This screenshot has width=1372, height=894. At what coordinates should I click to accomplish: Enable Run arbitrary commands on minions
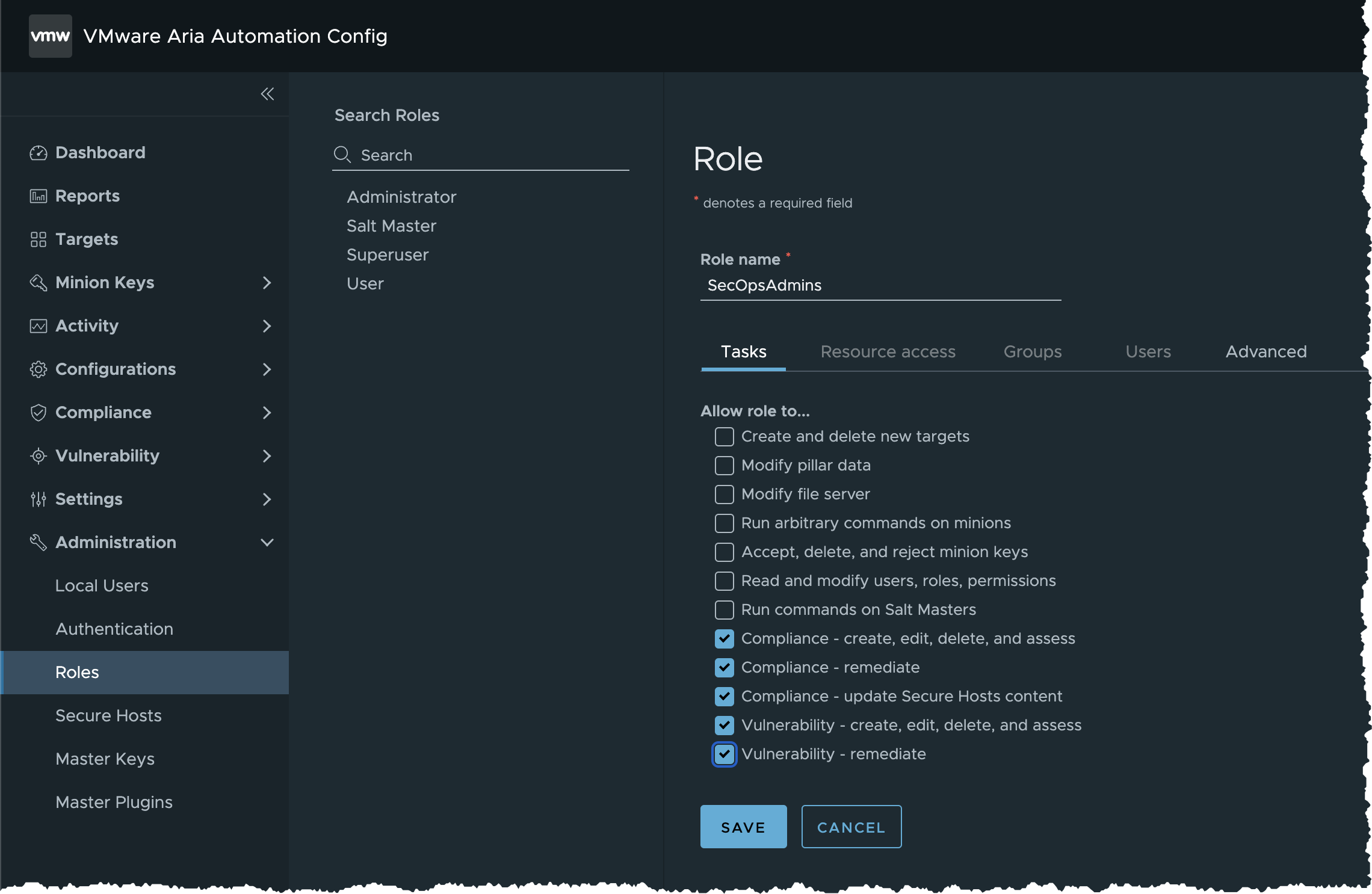725,523
